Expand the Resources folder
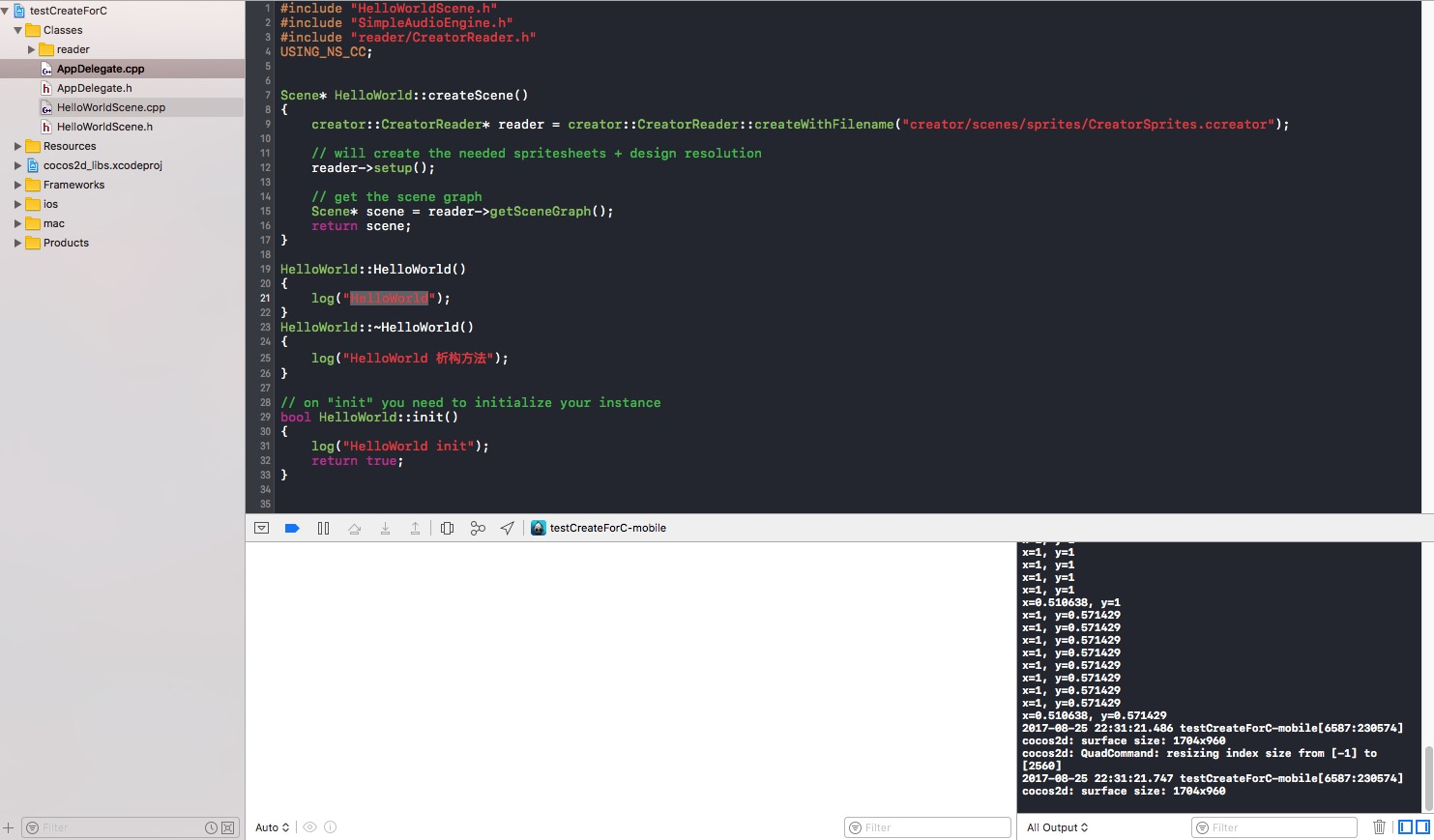 tap(17, 146)
